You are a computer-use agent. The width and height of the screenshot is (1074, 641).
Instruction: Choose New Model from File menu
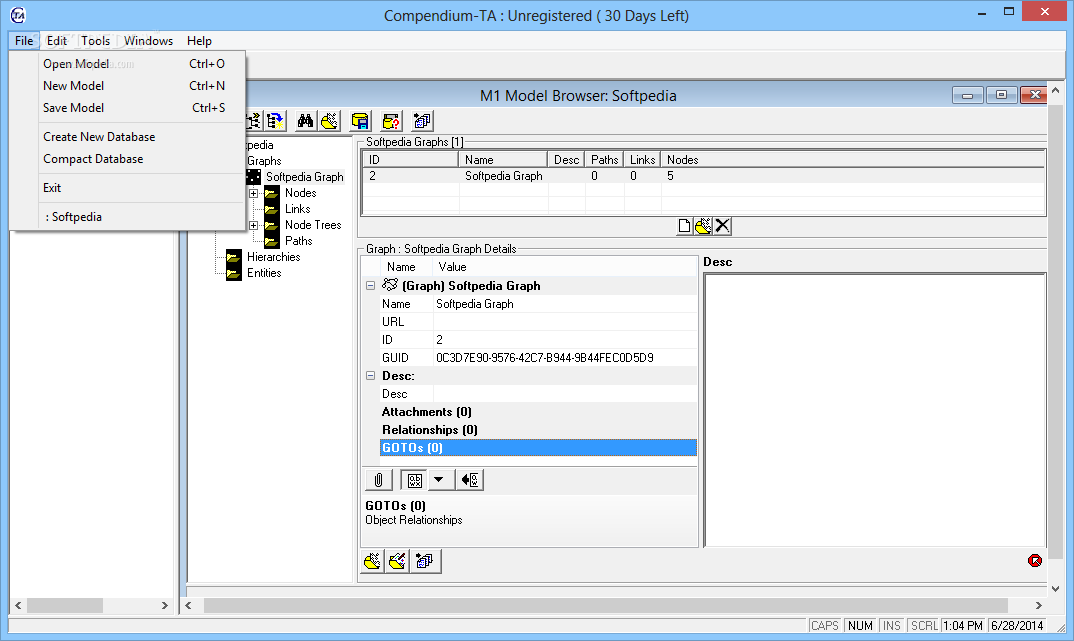tap(128, 86)
